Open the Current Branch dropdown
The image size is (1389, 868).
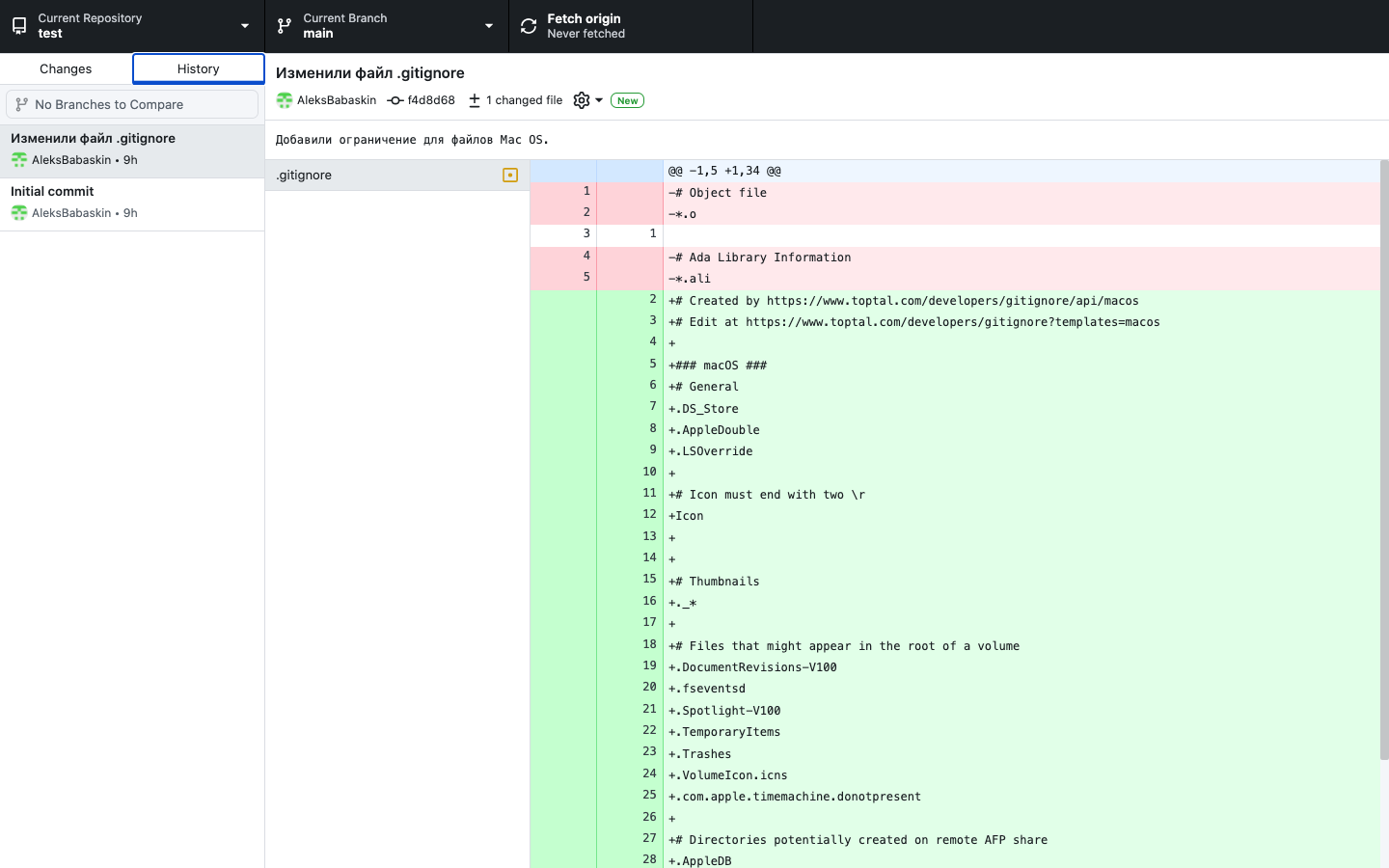pyautogui.click(x=488, y=26)
